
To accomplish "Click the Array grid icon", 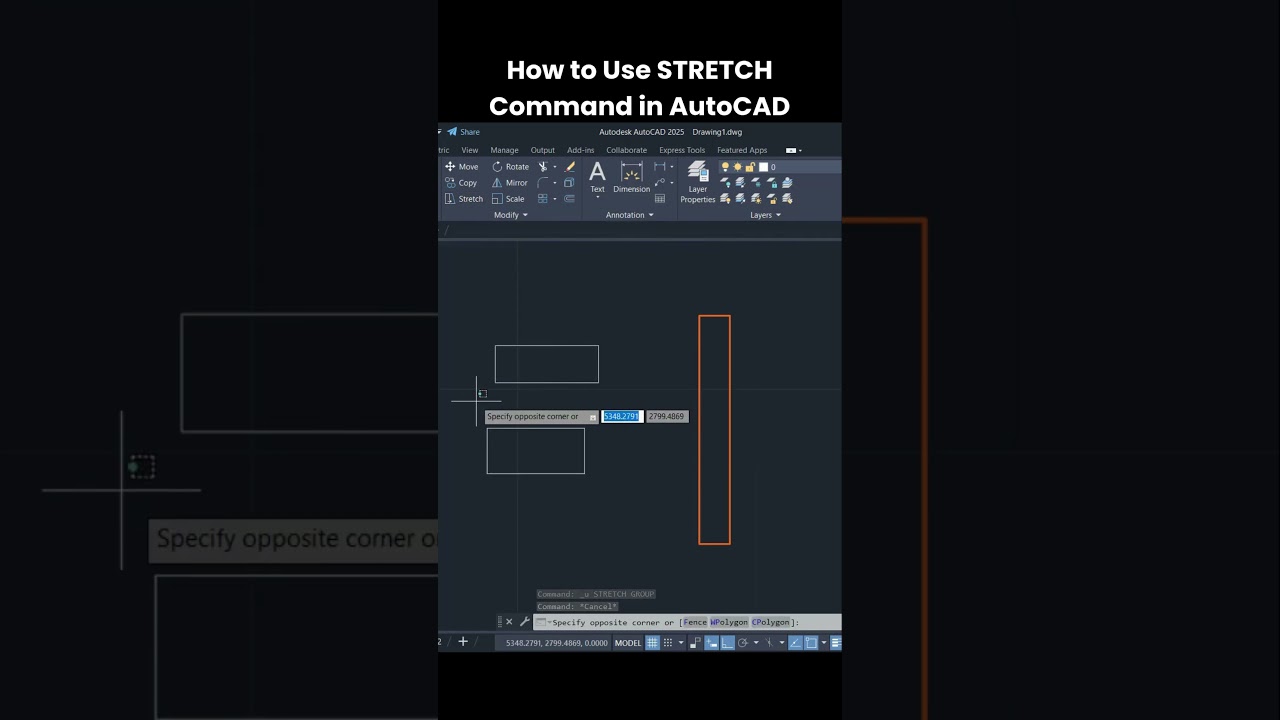I will [543, 199].
